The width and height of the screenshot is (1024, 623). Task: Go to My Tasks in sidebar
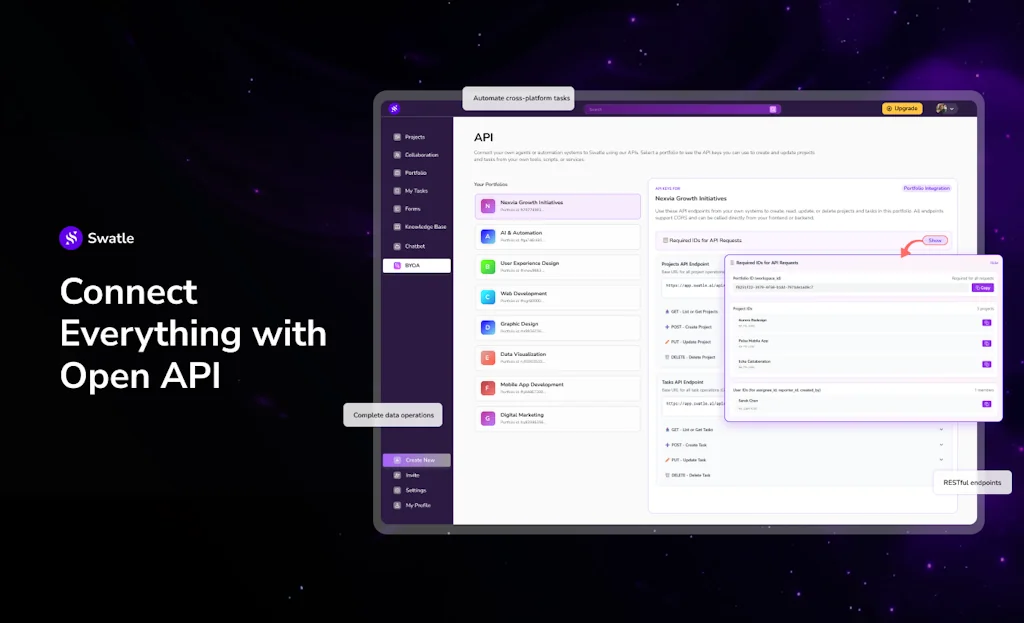416,191
